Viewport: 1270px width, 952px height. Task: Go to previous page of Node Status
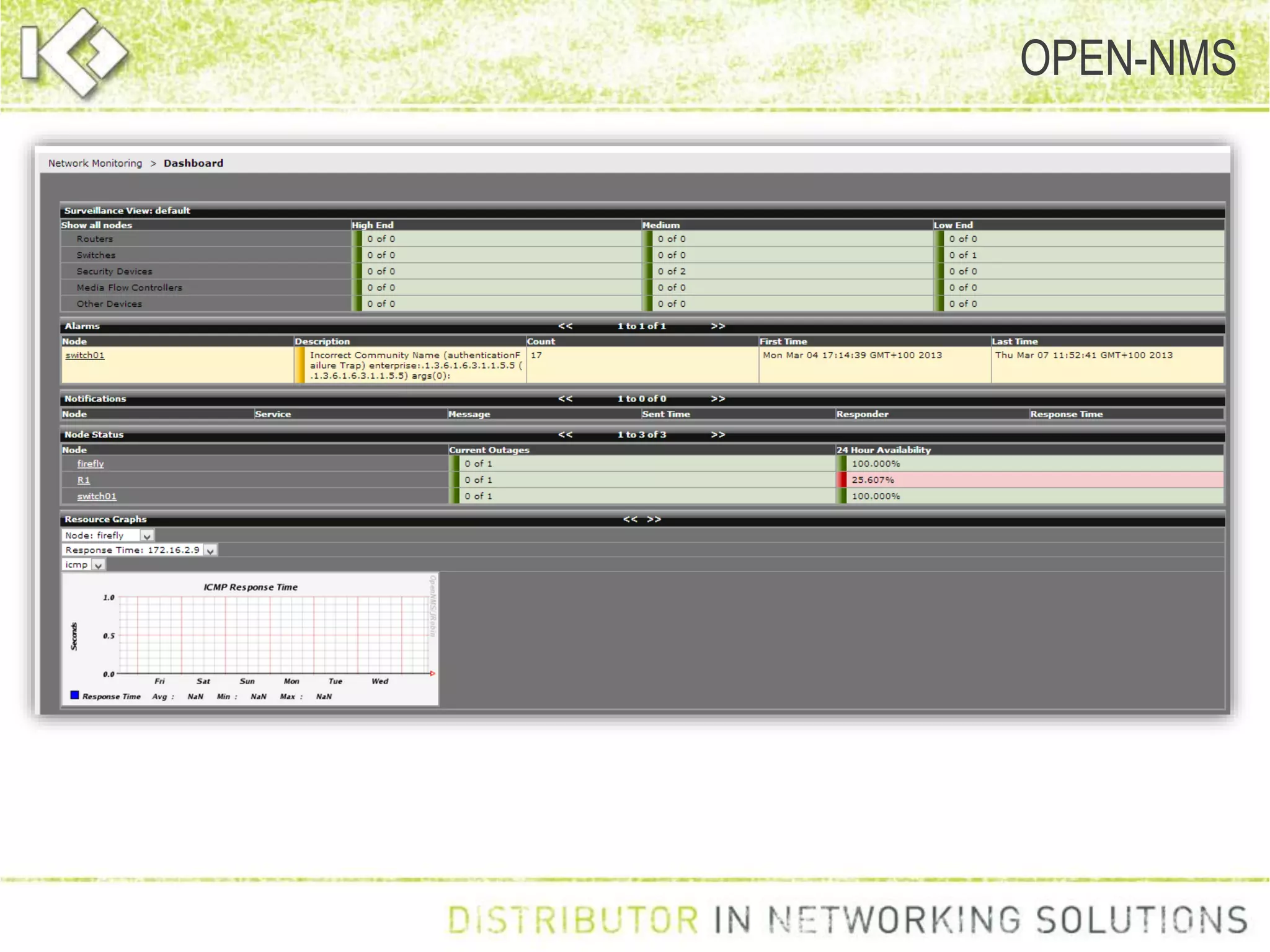565,434
